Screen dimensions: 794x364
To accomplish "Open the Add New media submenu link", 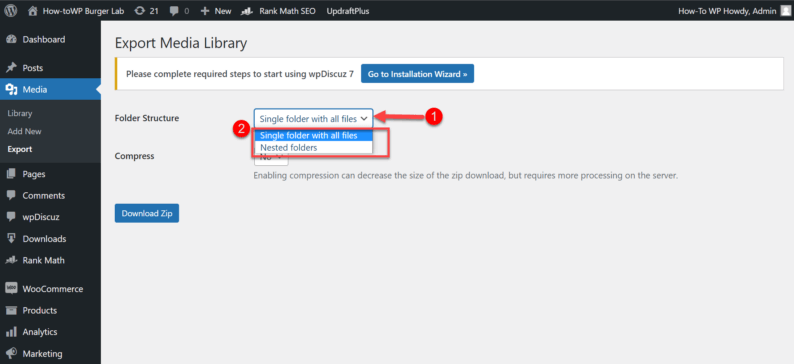I will pyautogui.click(x=24, y=131).
